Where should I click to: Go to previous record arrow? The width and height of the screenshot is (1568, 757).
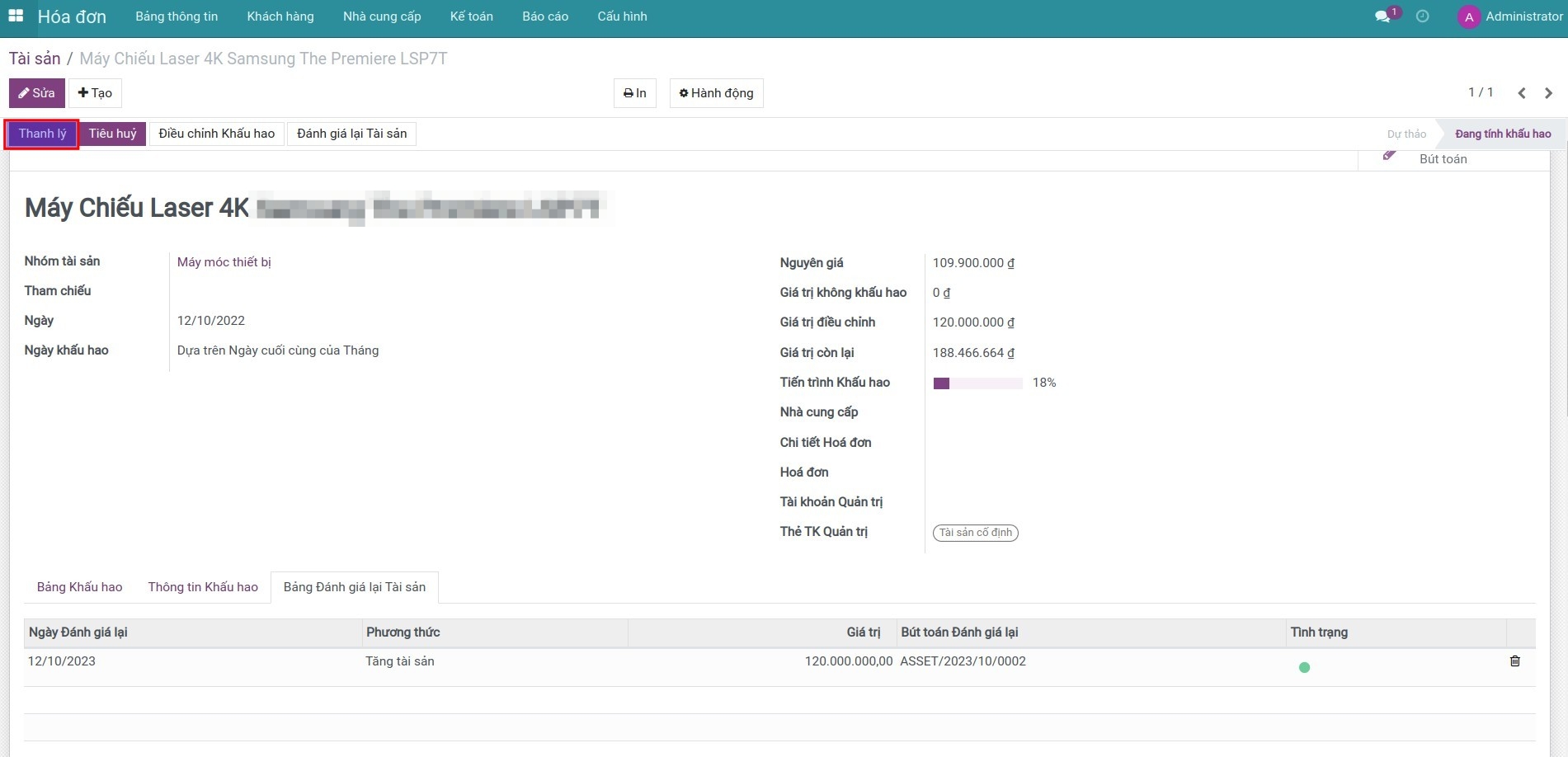(1522, 93)
